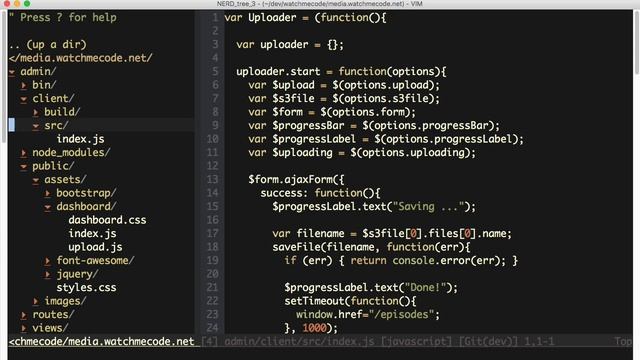Image resolution: width=640 pixels, height=360 pixels.
Task: Collapse the client/ folder arrow
Action: pyautogui.click(x=24, y=99)
